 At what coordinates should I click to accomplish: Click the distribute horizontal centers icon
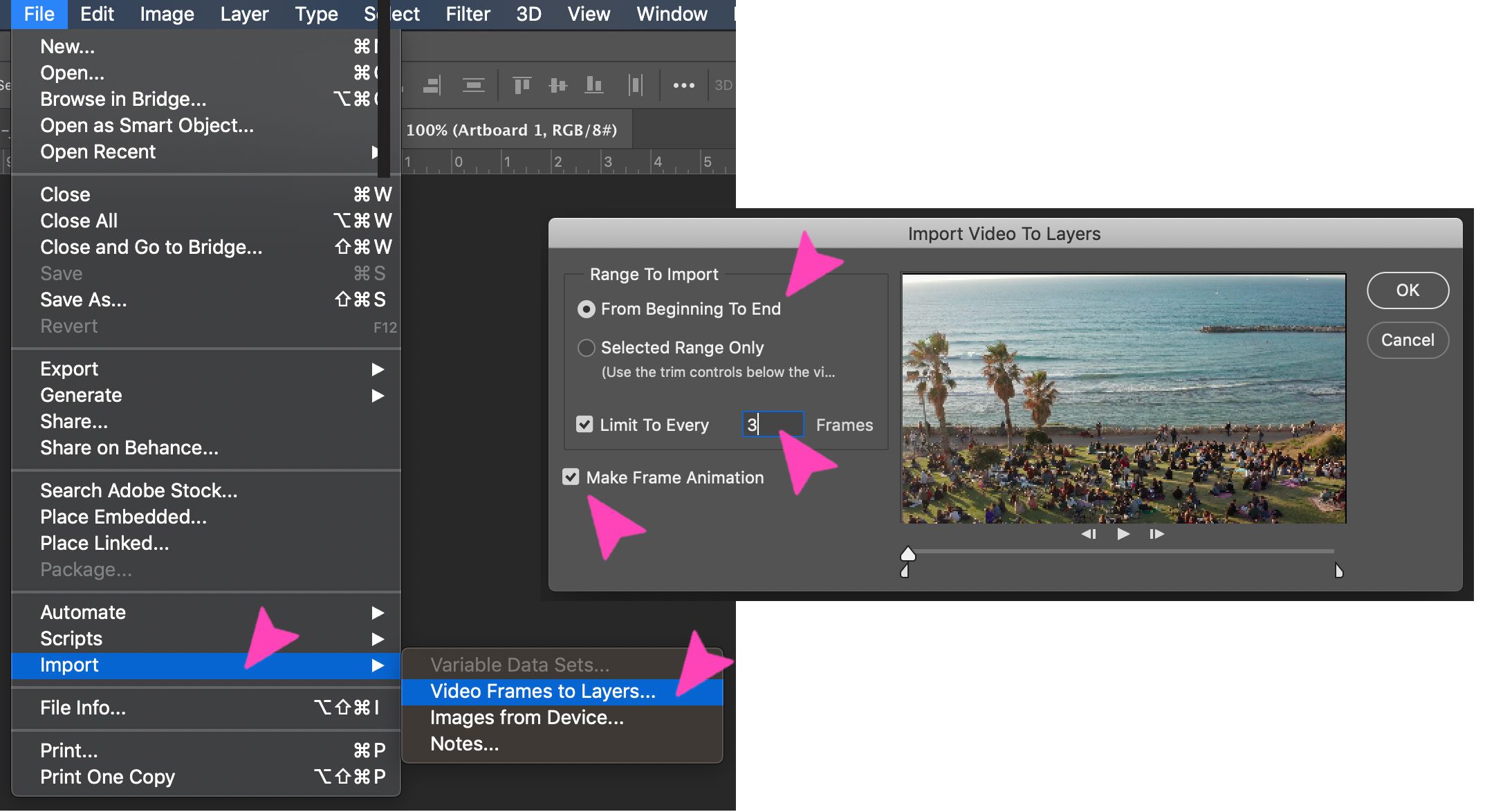tap(636, 84)
